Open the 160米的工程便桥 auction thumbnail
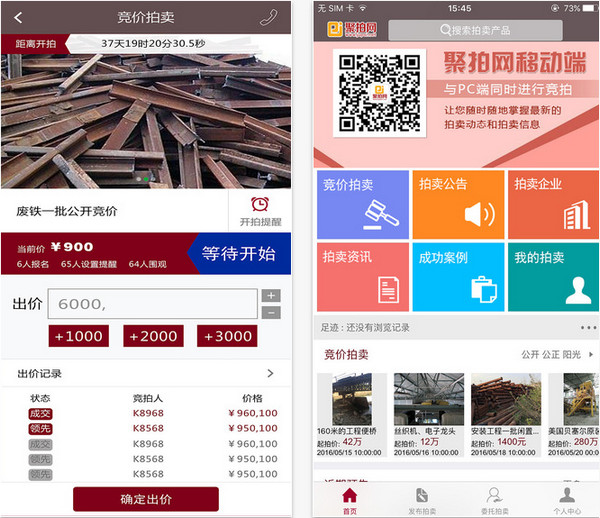 352,399
